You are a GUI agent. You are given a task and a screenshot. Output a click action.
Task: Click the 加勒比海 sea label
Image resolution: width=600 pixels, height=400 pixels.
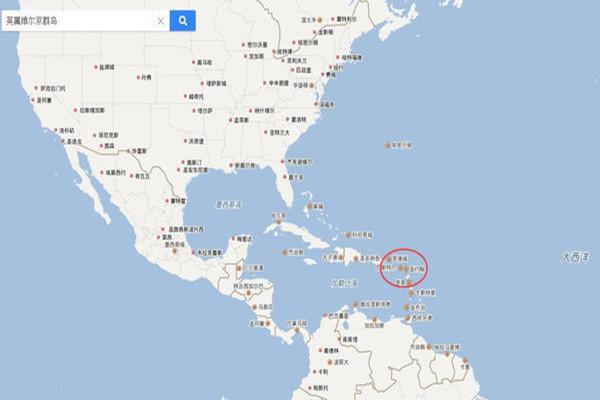point(344,283)
